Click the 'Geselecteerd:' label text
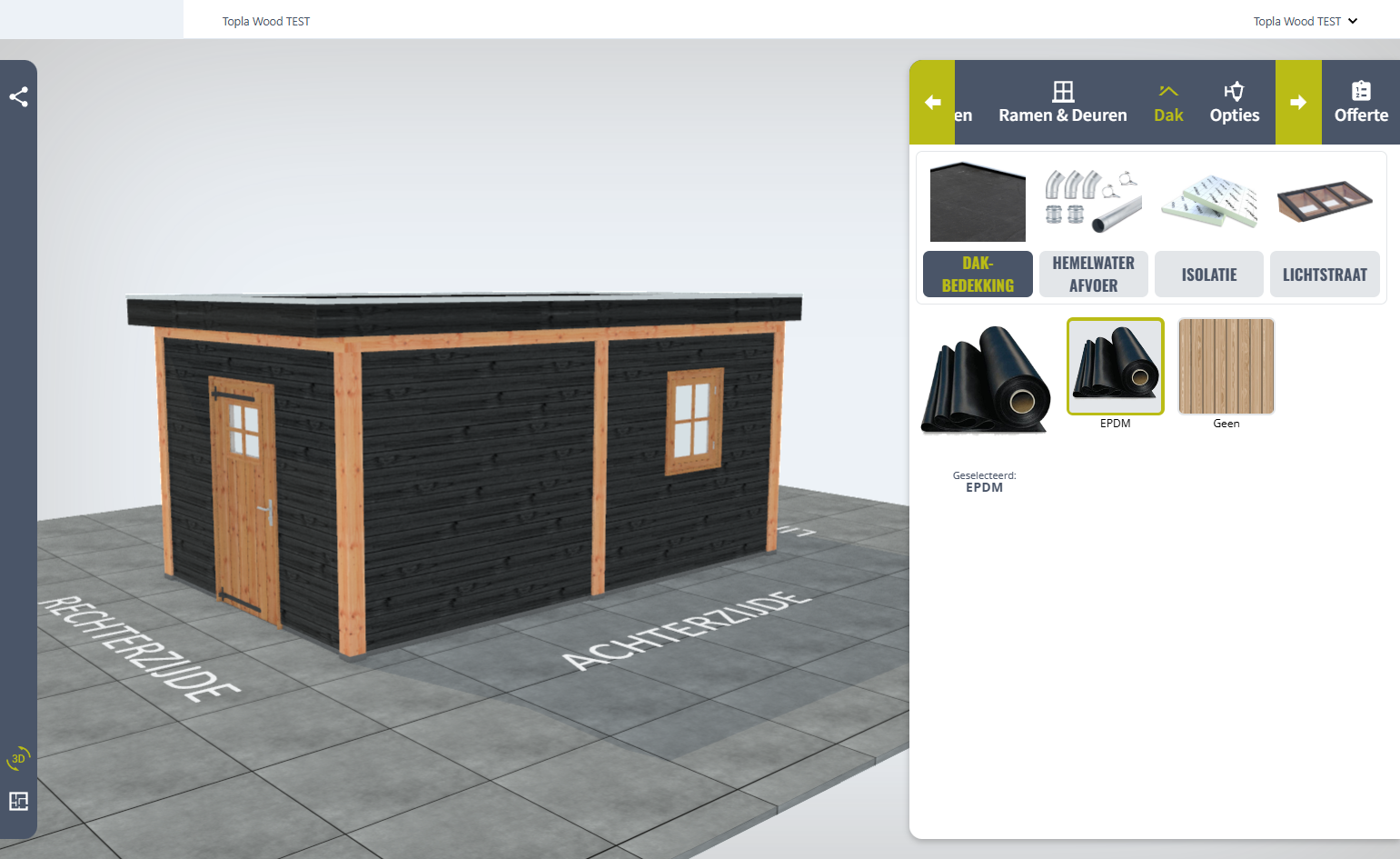The image size is (1400, 859). pos(984,475)
